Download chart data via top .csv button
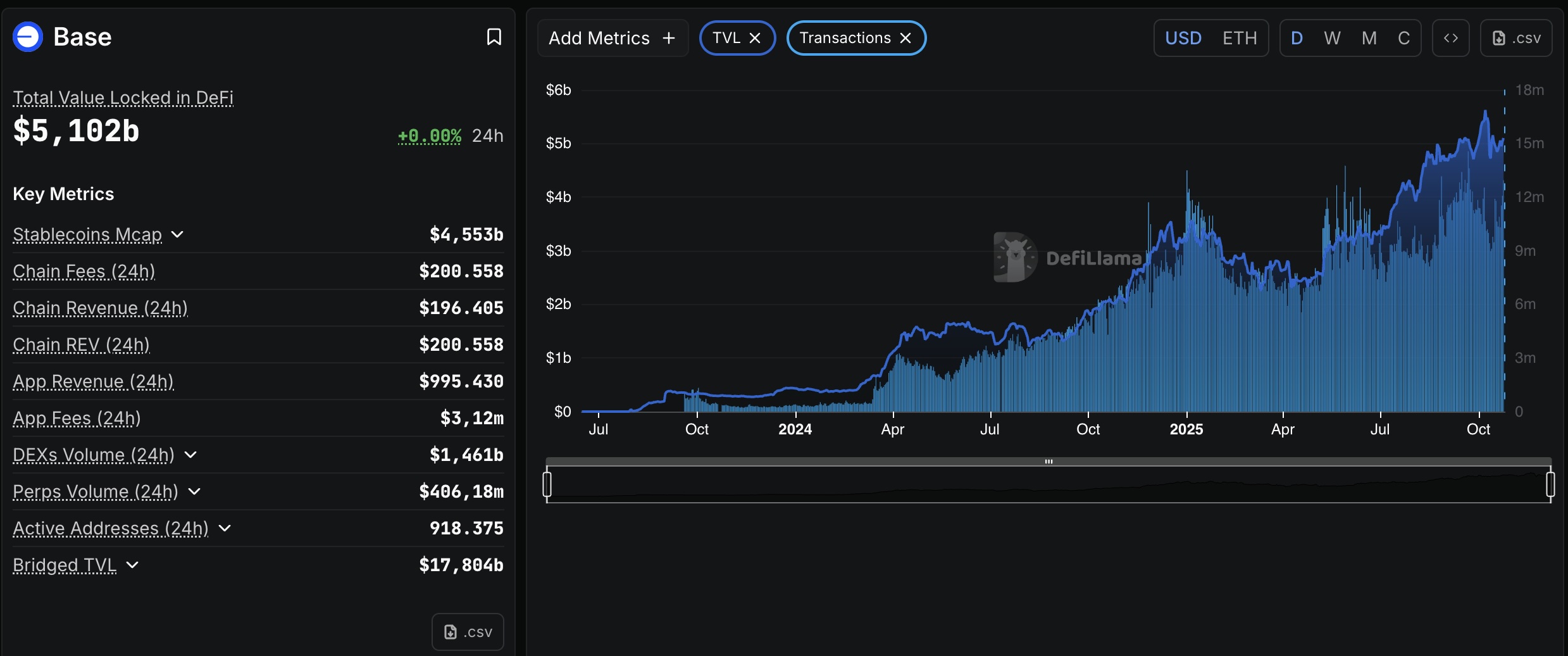 tap(1516, 39)
